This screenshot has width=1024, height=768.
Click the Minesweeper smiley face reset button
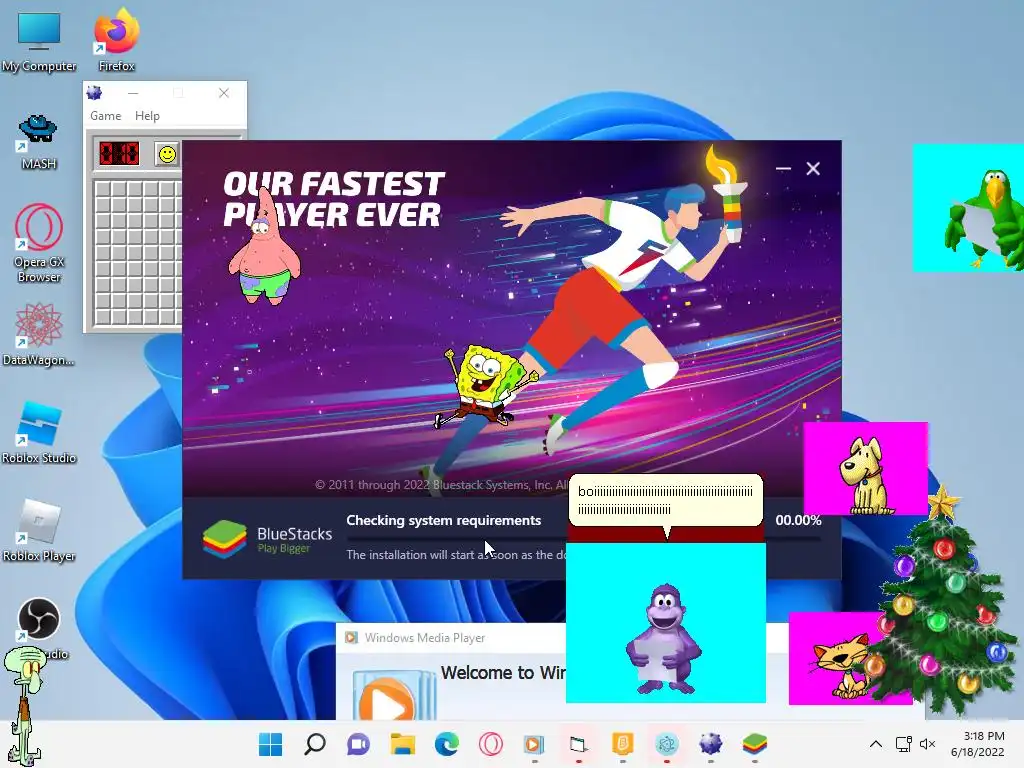click(x=167, y=154)
